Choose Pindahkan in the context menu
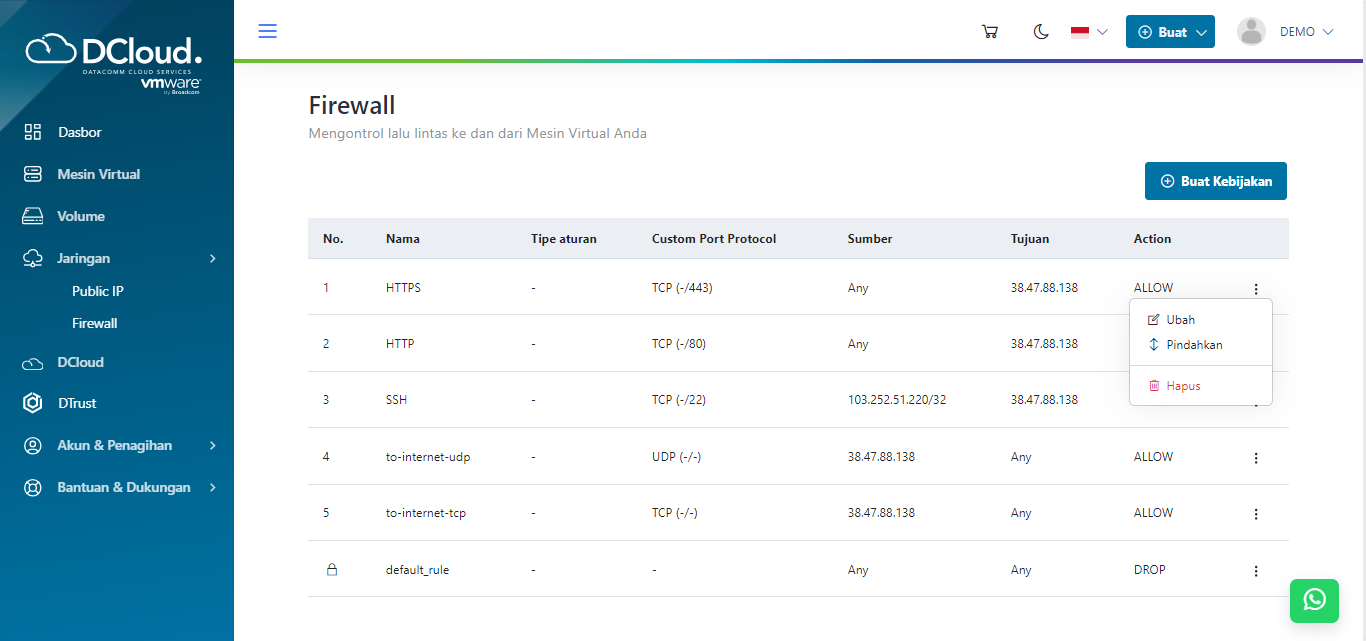Viewport: 1366px width, 641px height. pyautogui.click(x=1193, y=345)
